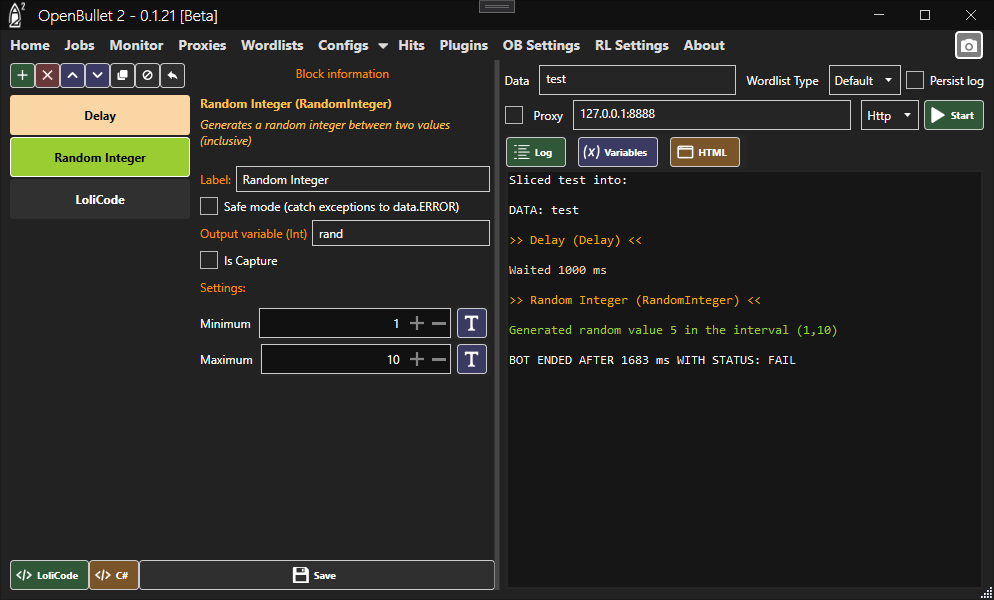Open Plugins page
This screenshot has width=994, height=600.
(x=463, y=45)
